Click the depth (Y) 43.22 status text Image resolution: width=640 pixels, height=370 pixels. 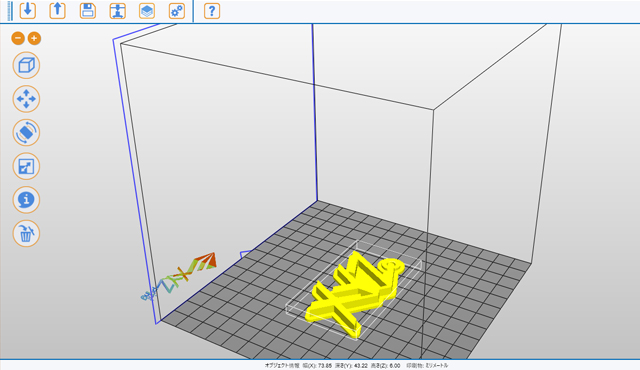tap(351, 366)
